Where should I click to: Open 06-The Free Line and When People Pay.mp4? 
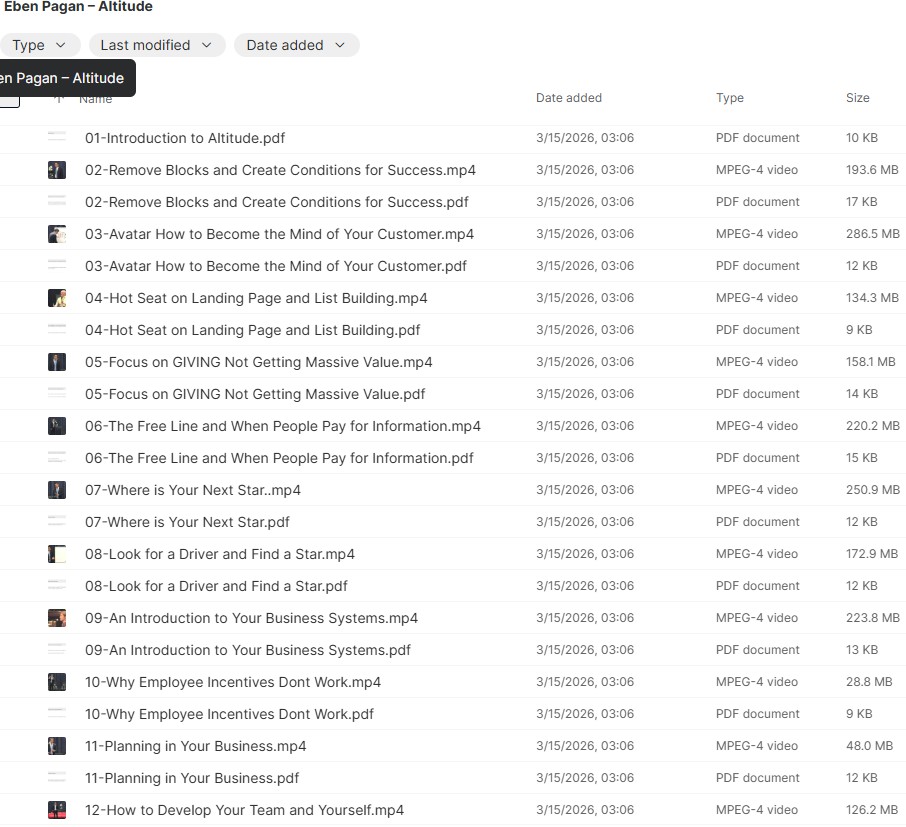pyautogui.click(x=282, y=426)
